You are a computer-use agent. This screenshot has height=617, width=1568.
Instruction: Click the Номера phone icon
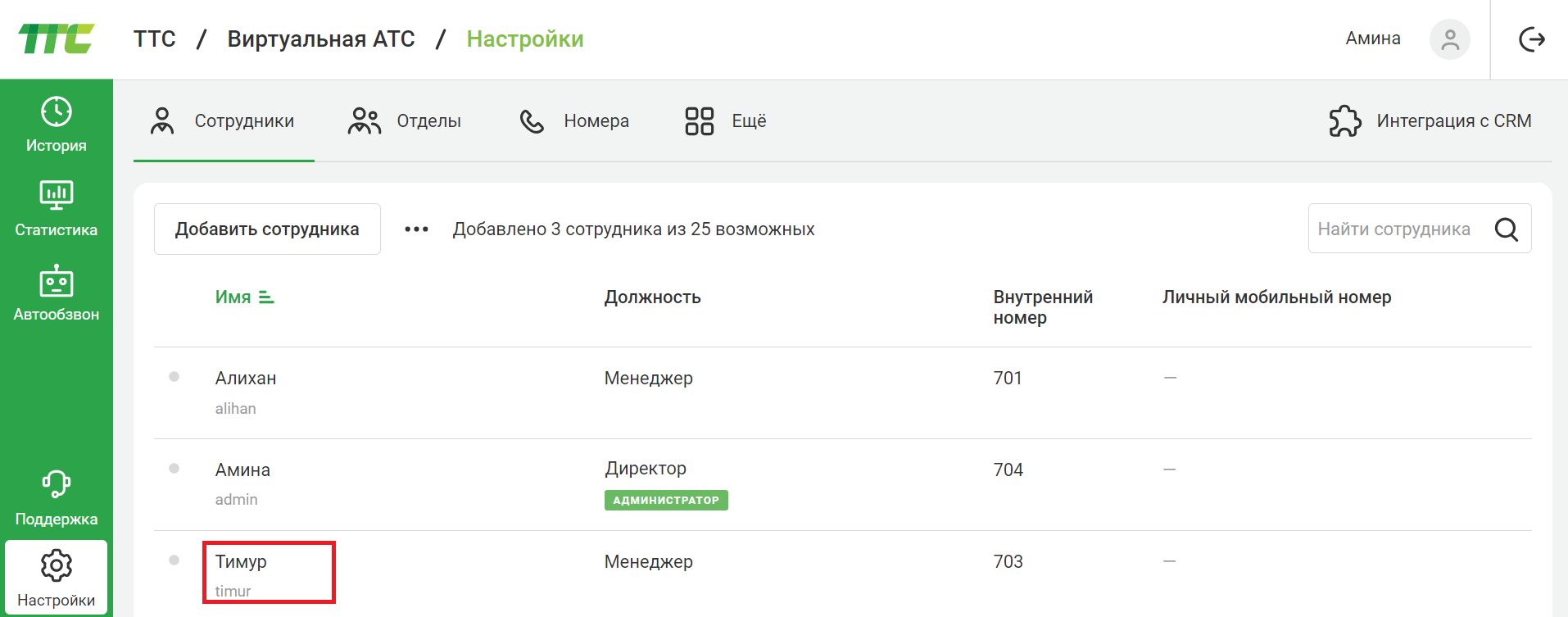(532, 121)
